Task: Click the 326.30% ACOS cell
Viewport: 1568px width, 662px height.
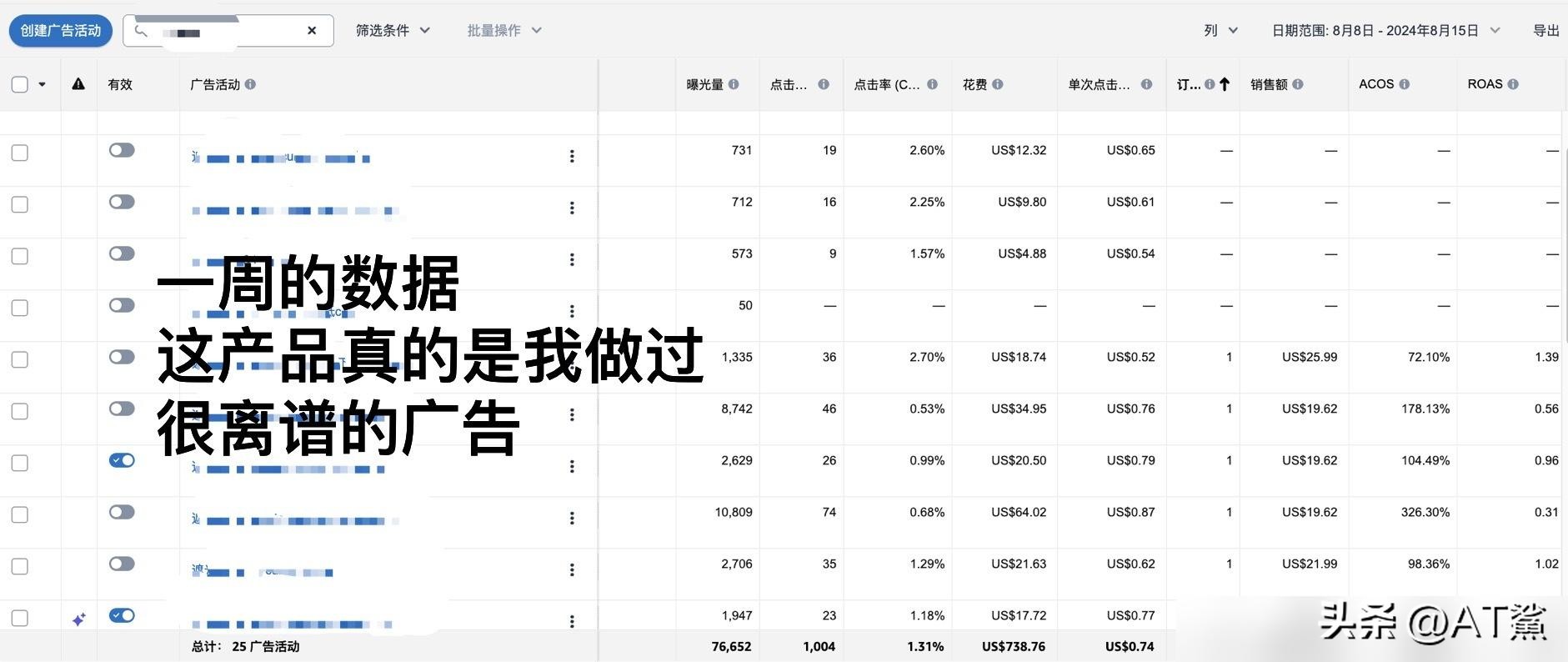Action: tap(1425, 512)
